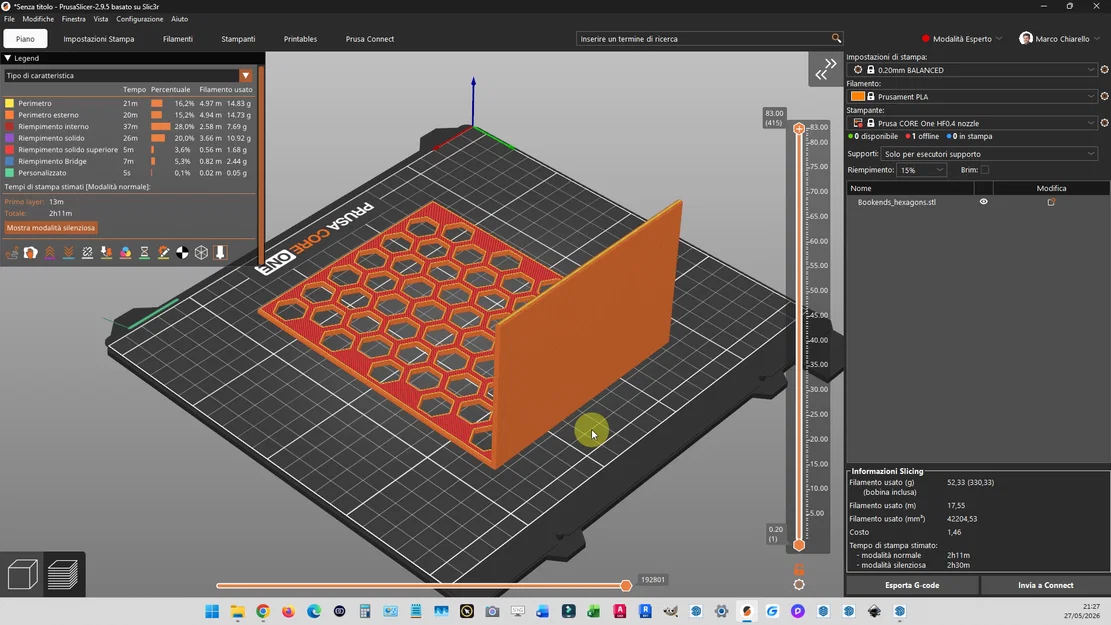Open print settings gear next to BALANCED
This screenshot has width=1111, height=625.
(x=1104, y=69)
